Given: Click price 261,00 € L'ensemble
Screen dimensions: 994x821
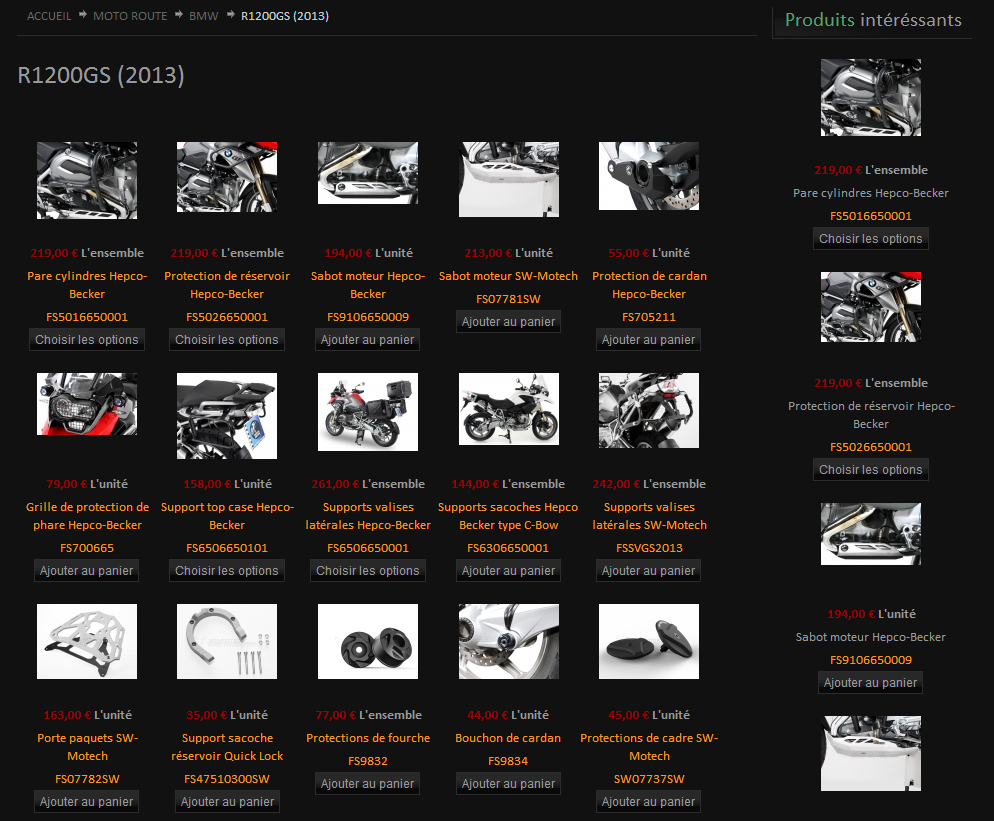Looking at the screenshot, I should click(368, 484).
